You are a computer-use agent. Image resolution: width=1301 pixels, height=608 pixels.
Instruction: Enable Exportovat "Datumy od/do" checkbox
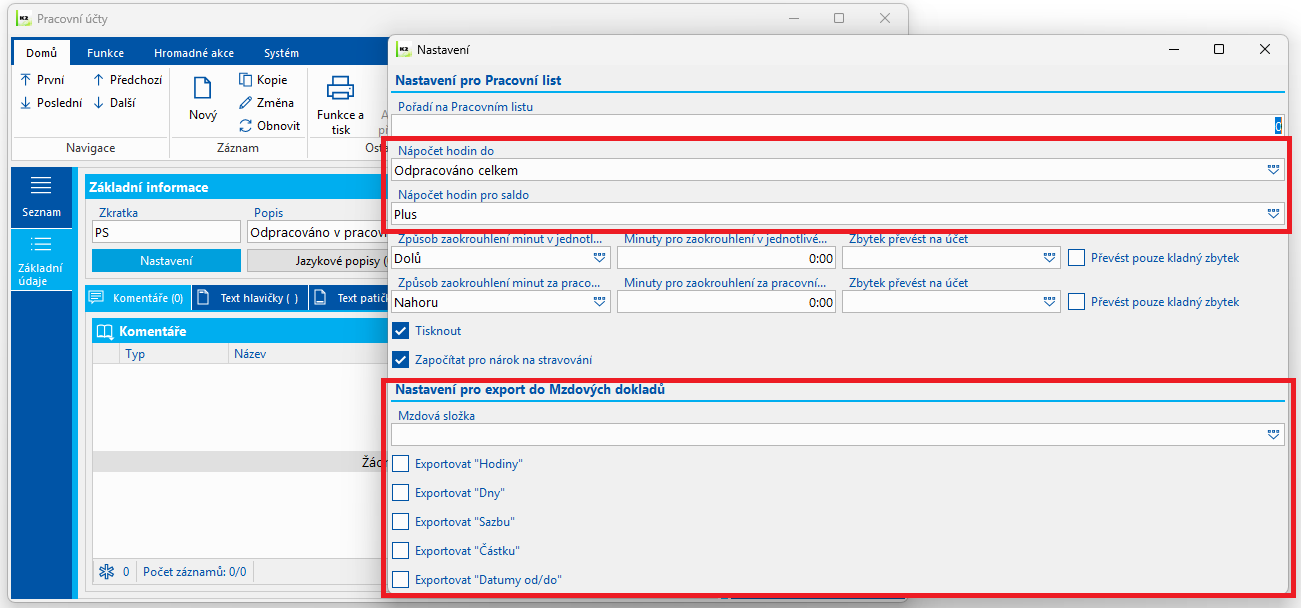tap(401, 579)
